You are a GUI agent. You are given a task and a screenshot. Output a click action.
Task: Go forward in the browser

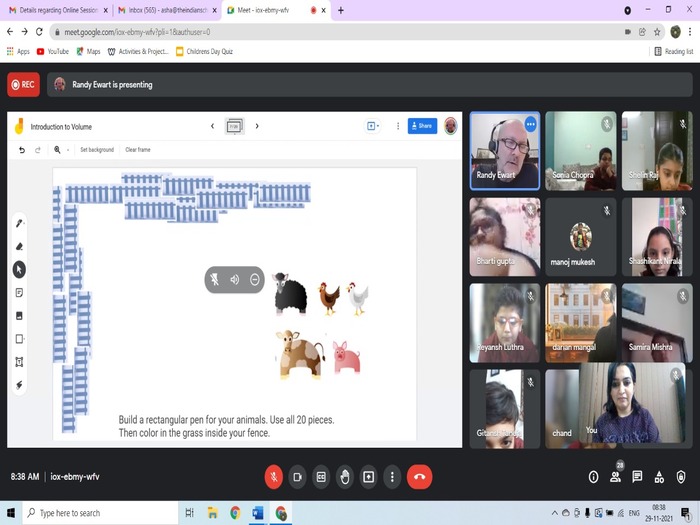pos(25,32)
